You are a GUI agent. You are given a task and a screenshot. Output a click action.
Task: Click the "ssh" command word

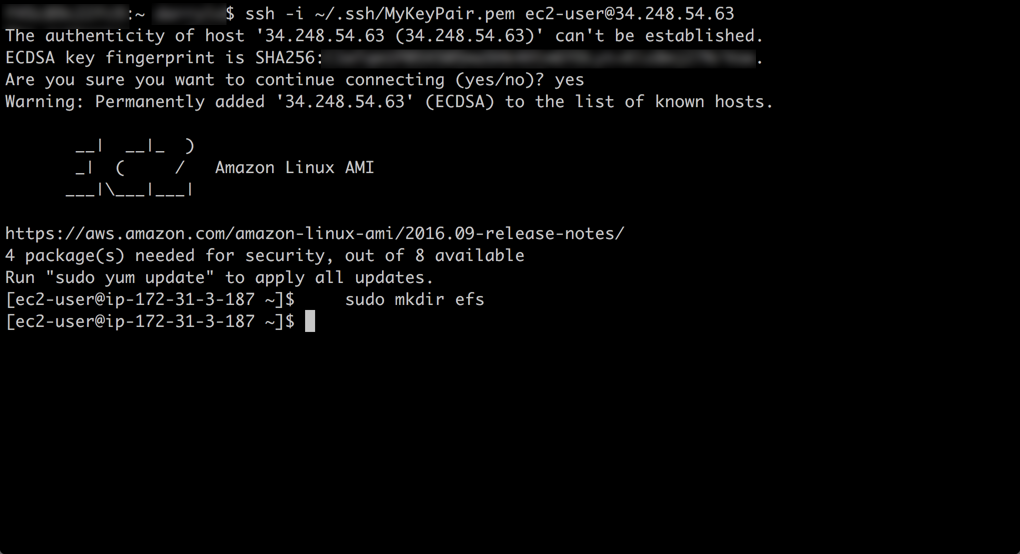click(x=259, y=14)
